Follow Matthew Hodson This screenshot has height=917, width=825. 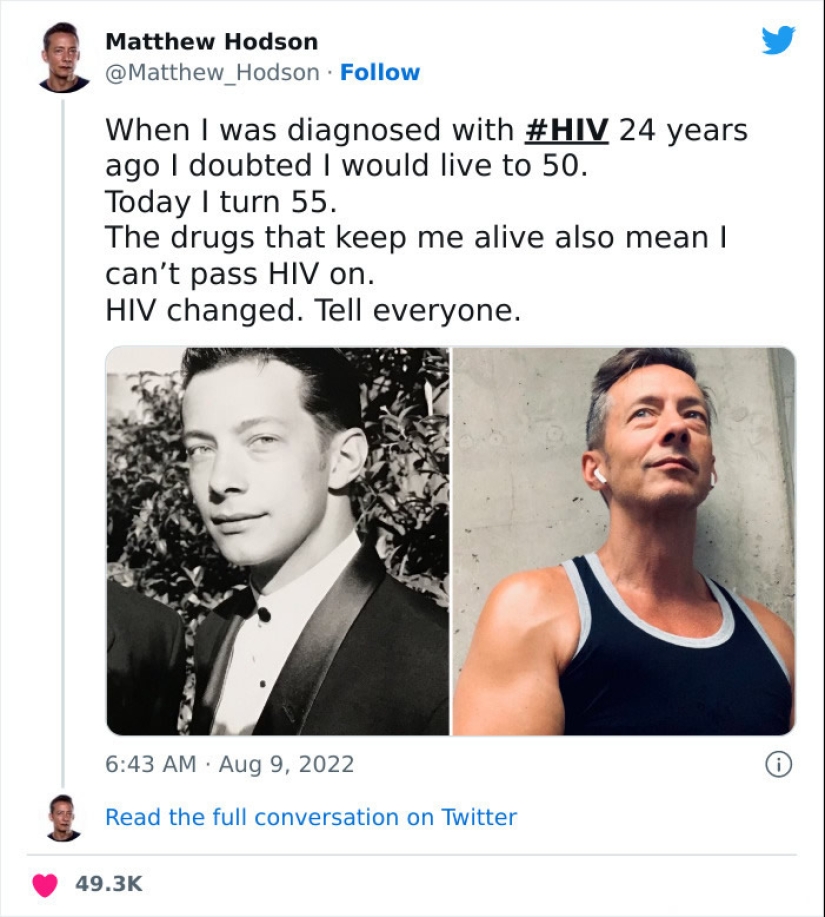[380, 73]
